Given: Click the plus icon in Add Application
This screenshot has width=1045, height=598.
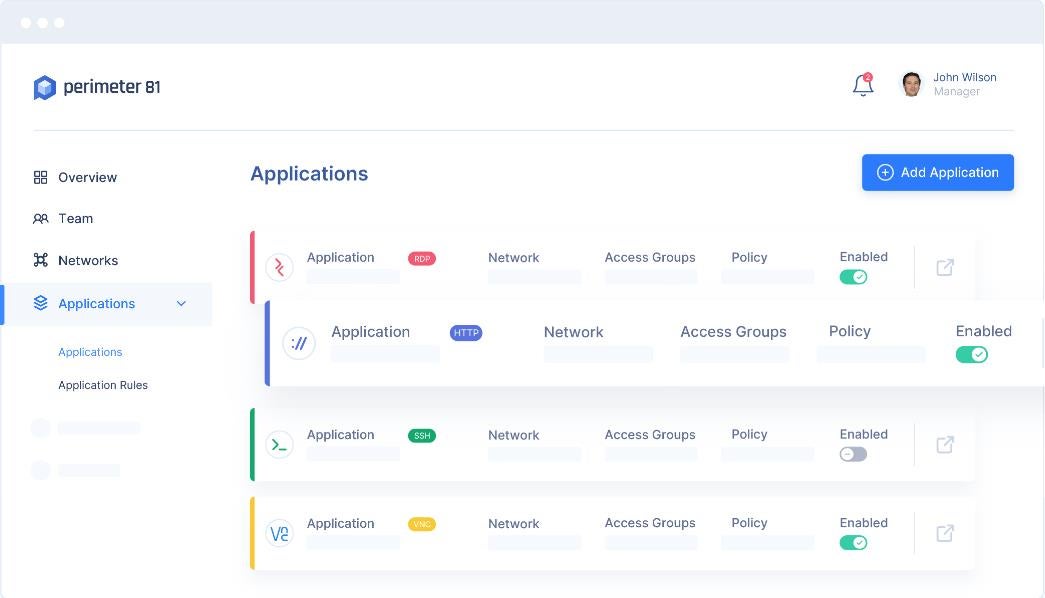Looking at the screenshot, I should [x=885, y=173].
